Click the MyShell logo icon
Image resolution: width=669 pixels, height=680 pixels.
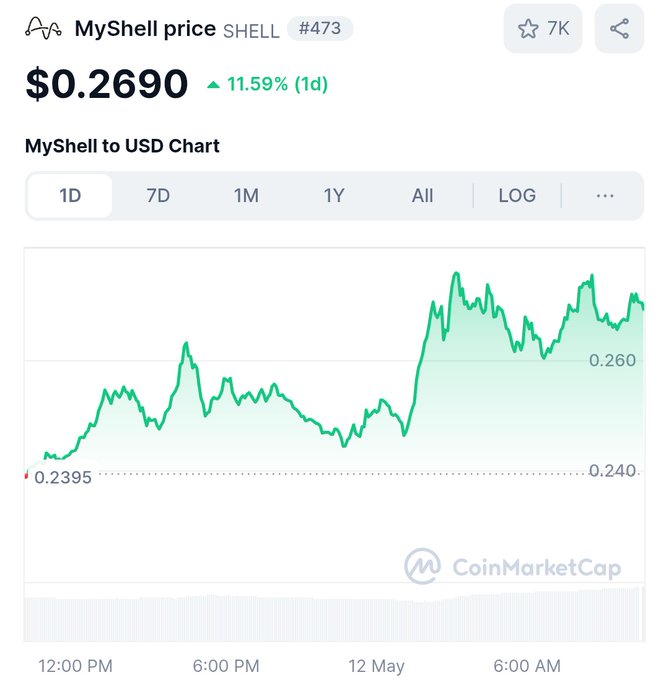click(44, 28)
